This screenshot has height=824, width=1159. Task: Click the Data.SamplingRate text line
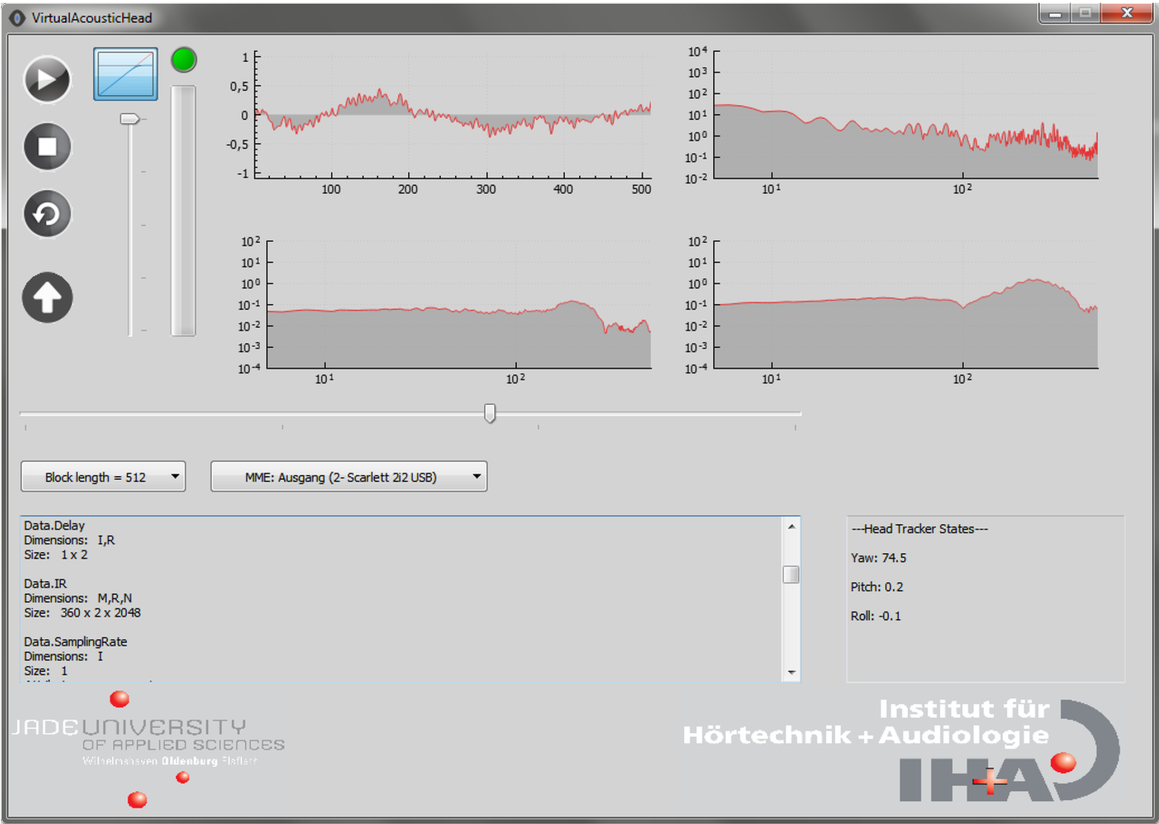(x=75, y=641)
